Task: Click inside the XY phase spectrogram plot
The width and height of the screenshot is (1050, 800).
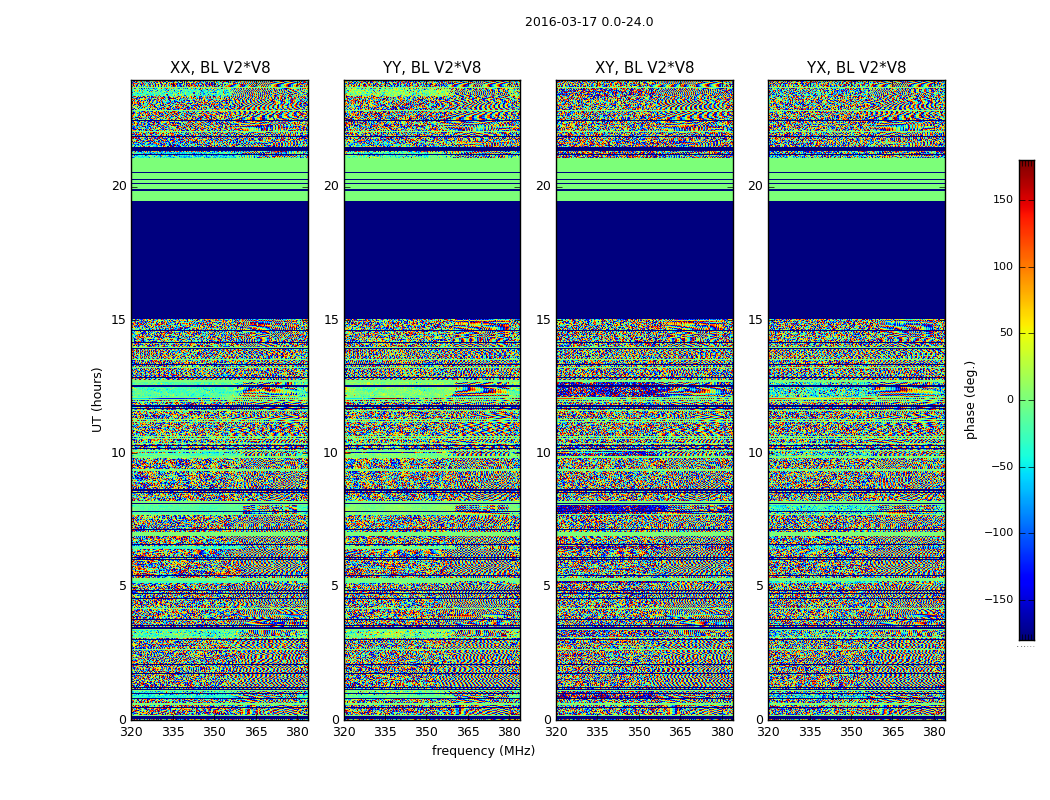Action: [x=644, y=400]
